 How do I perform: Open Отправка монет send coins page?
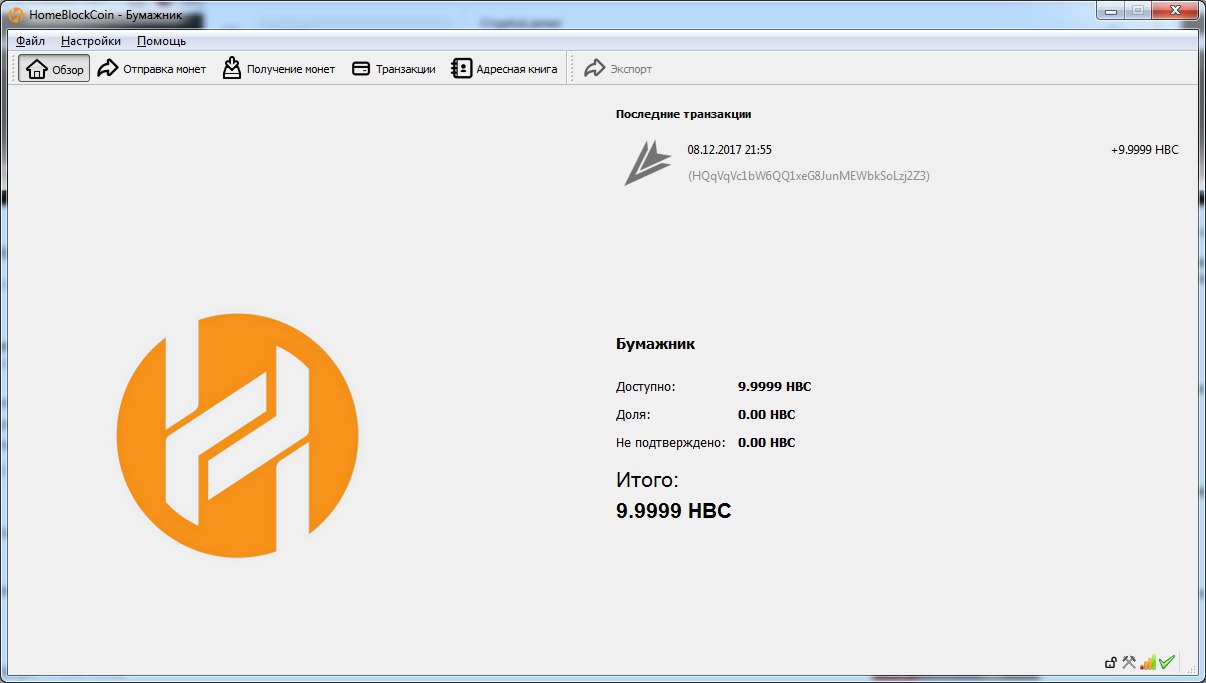[x=152, y=69]
